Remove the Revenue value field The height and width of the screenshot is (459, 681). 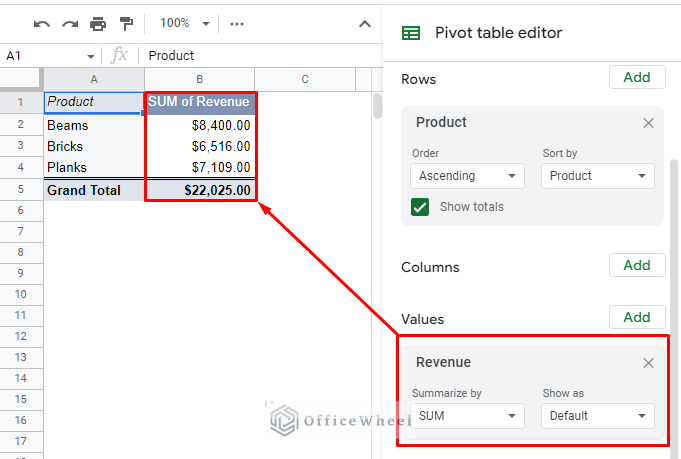point(648,363)
